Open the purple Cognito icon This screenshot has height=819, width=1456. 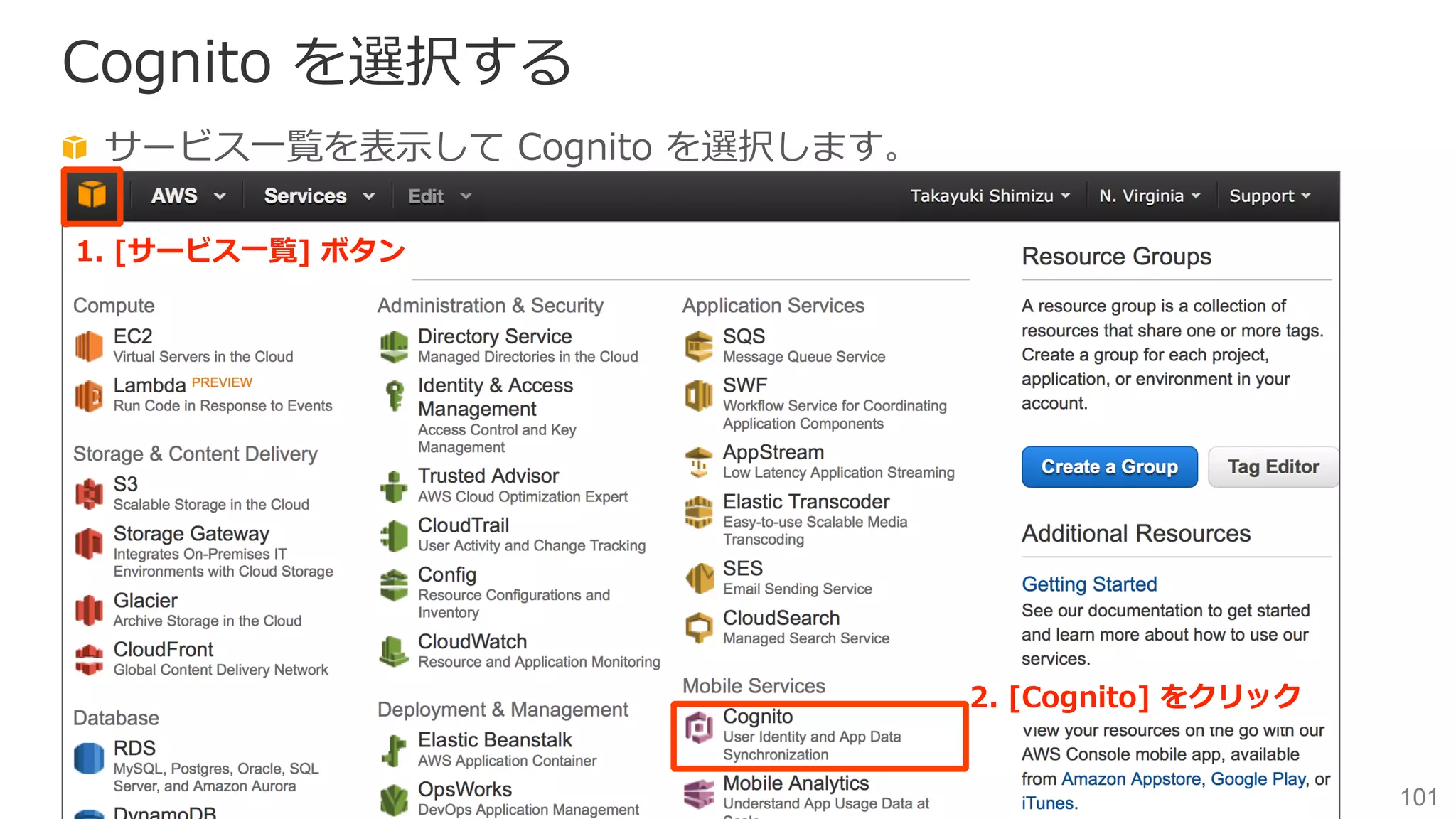pyautogui.click(x=699, y=727)
